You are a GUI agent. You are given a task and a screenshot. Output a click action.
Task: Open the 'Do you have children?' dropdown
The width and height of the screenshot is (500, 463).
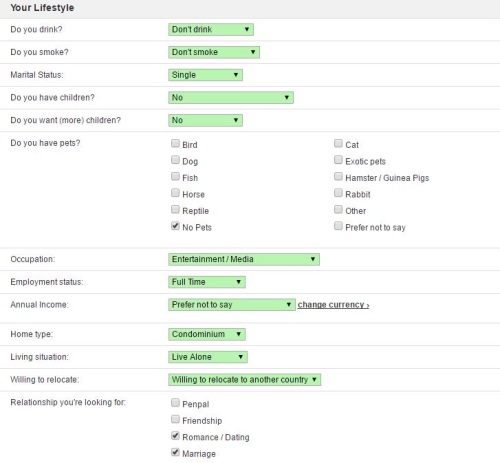click(x=231, y=97)
